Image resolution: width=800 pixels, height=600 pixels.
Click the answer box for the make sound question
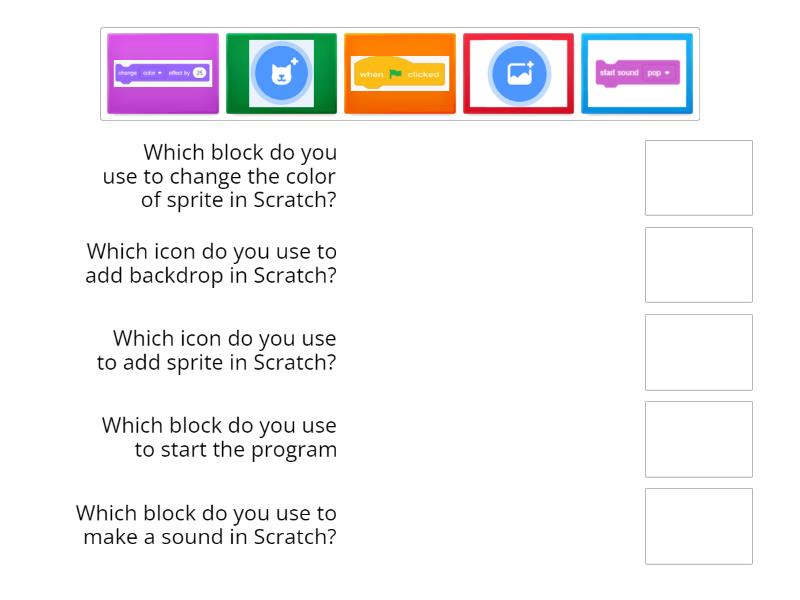[699, 526]
